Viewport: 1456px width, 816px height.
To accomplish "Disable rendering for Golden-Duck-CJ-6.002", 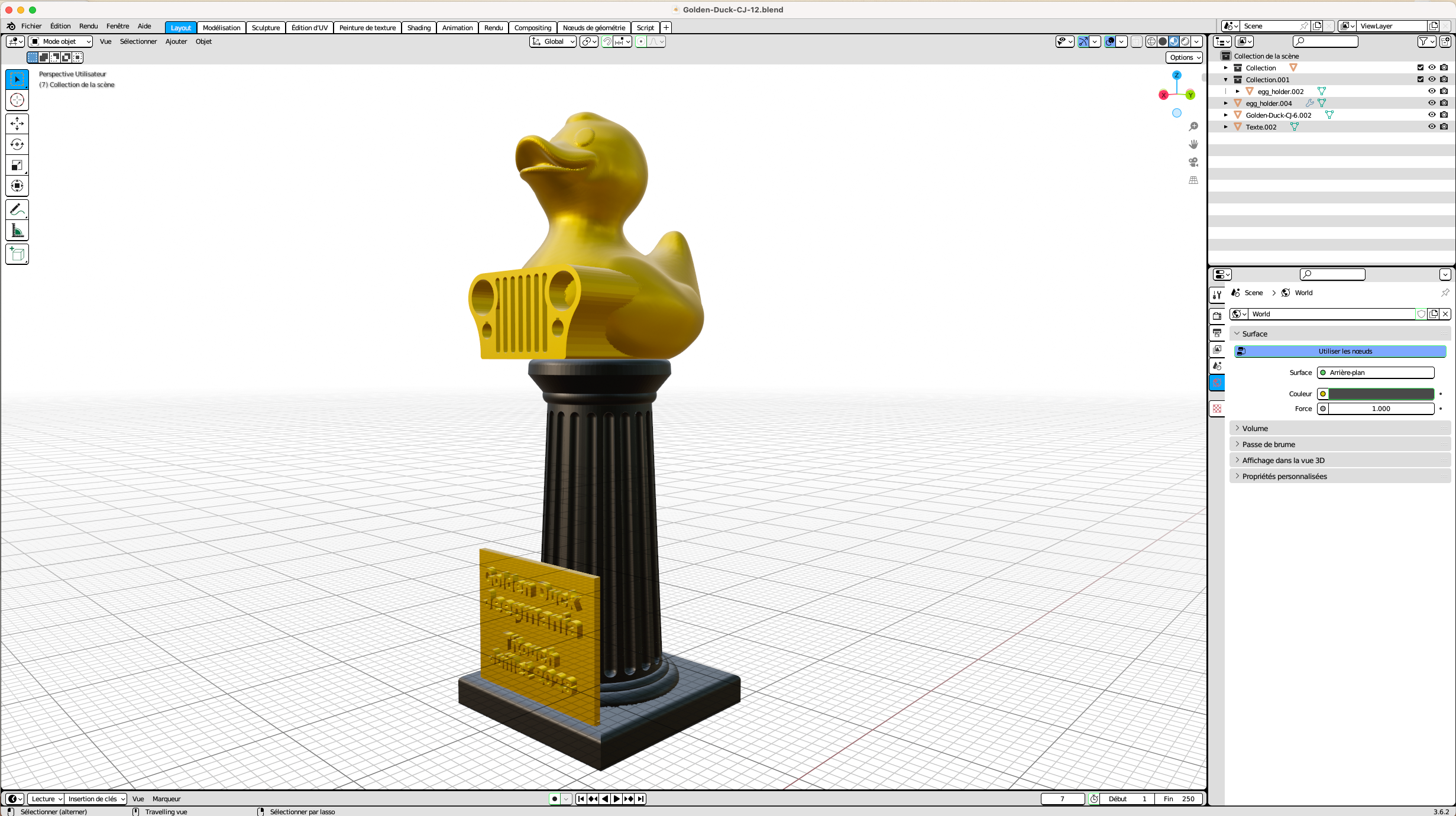I will click(1444, 115).
